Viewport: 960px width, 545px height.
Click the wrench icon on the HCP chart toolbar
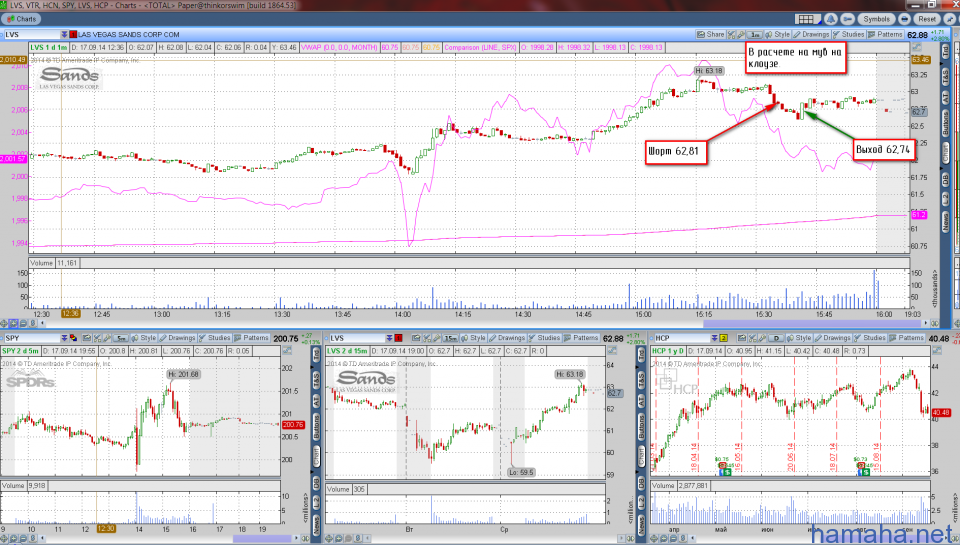pyautogui.click(x=762, y=338)
